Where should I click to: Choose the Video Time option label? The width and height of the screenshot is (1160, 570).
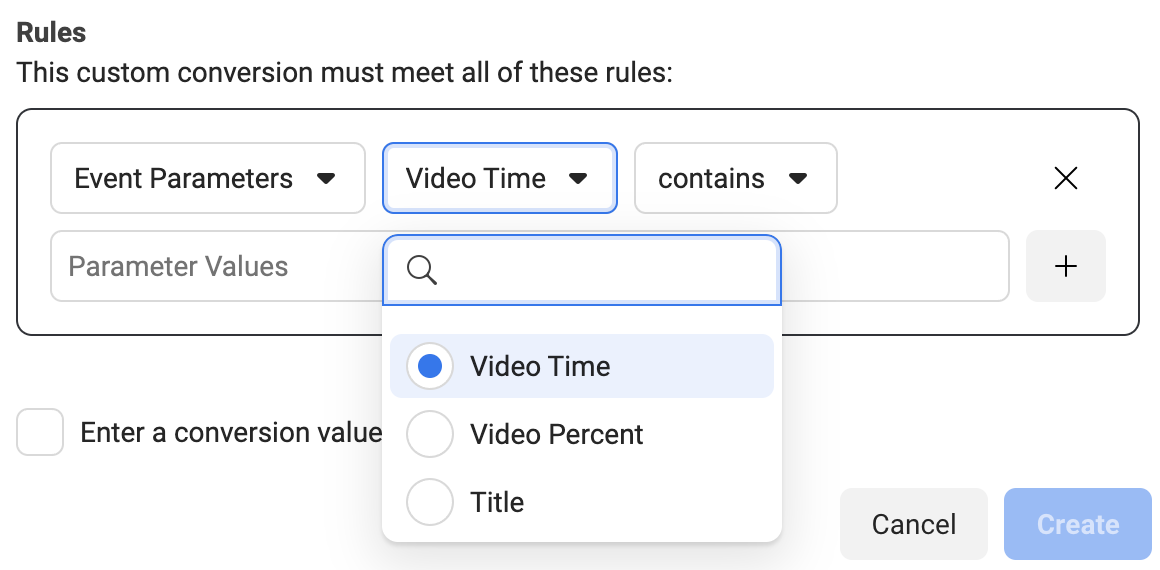point(540,366)
